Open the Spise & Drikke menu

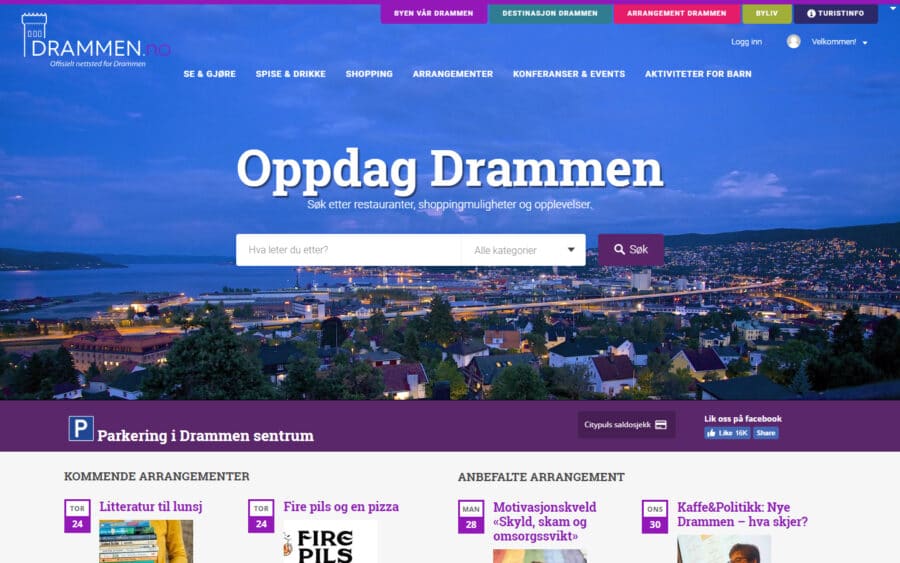tap(290, 74)
